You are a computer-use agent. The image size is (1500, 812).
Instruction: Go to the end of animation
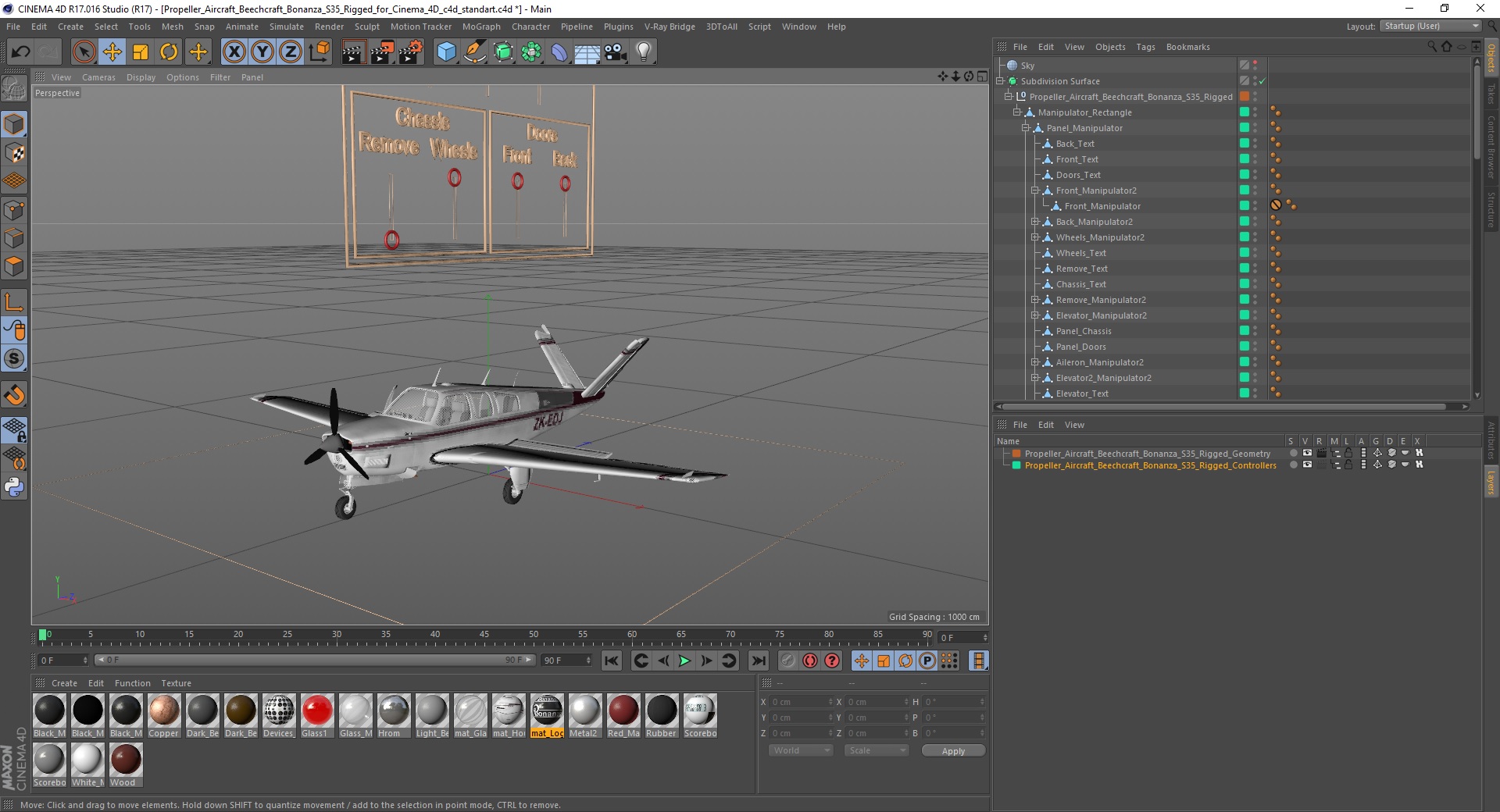[x=758, y=661]
